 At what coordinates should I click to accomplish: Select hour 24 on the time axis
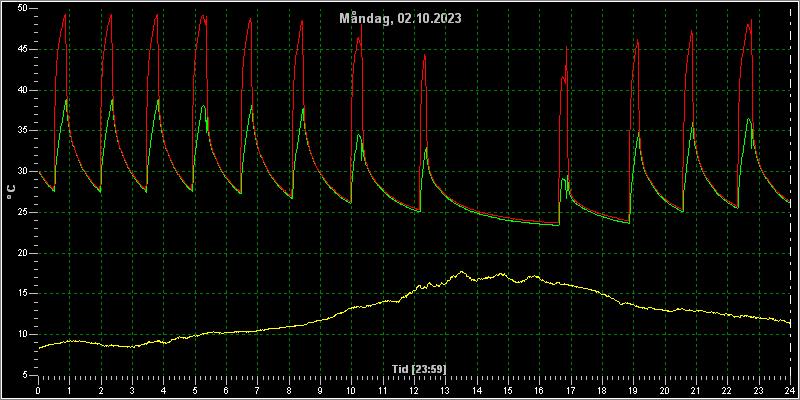point(790,390)
